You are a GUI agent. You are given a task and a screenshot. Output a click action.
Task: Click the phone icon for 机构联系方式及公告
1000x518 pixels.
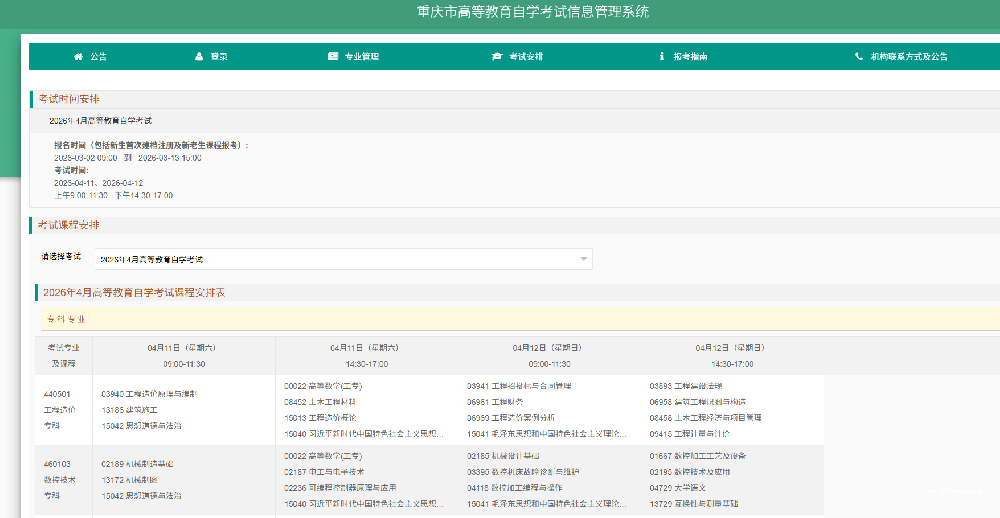(x=859, y=57)
